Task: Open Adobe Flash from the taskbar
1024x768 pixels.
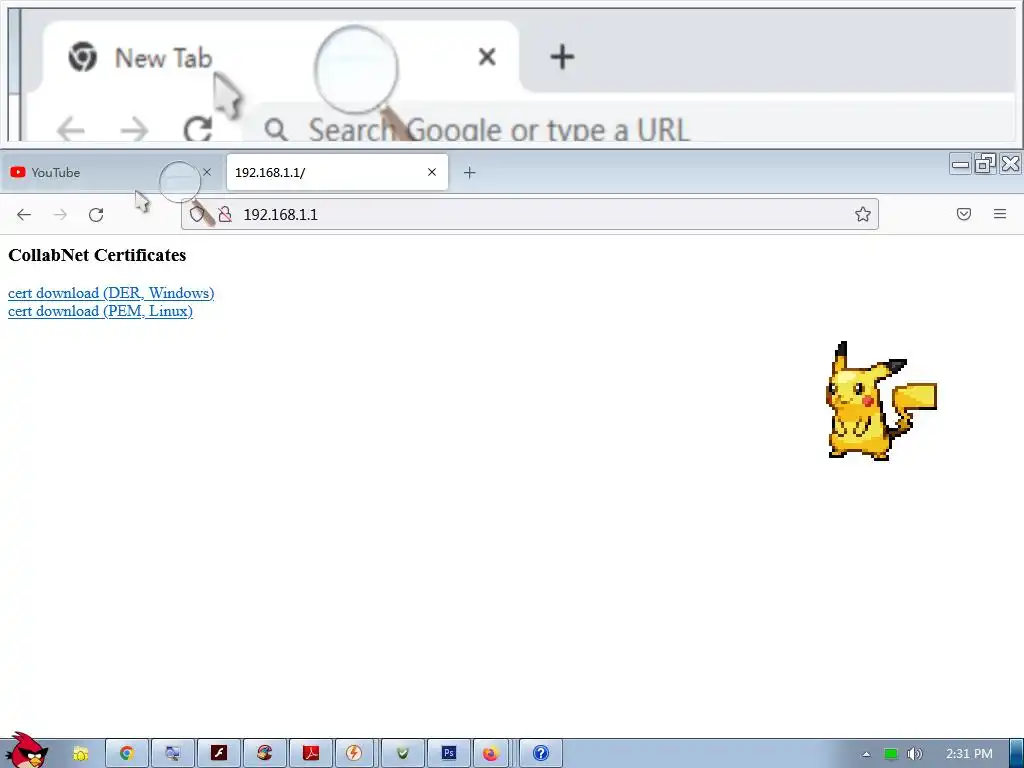Action: click(x=219, y=754)
